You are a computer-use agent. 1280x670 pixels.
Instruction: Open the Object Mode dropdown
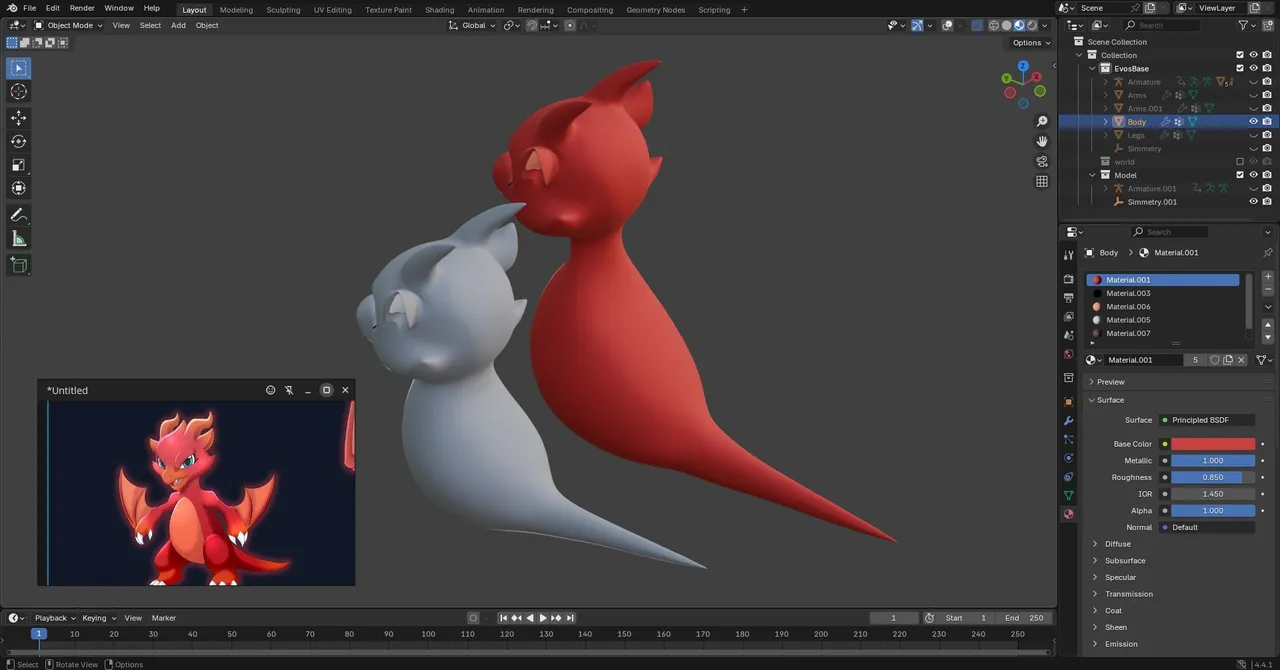click(x=69, y=25)
